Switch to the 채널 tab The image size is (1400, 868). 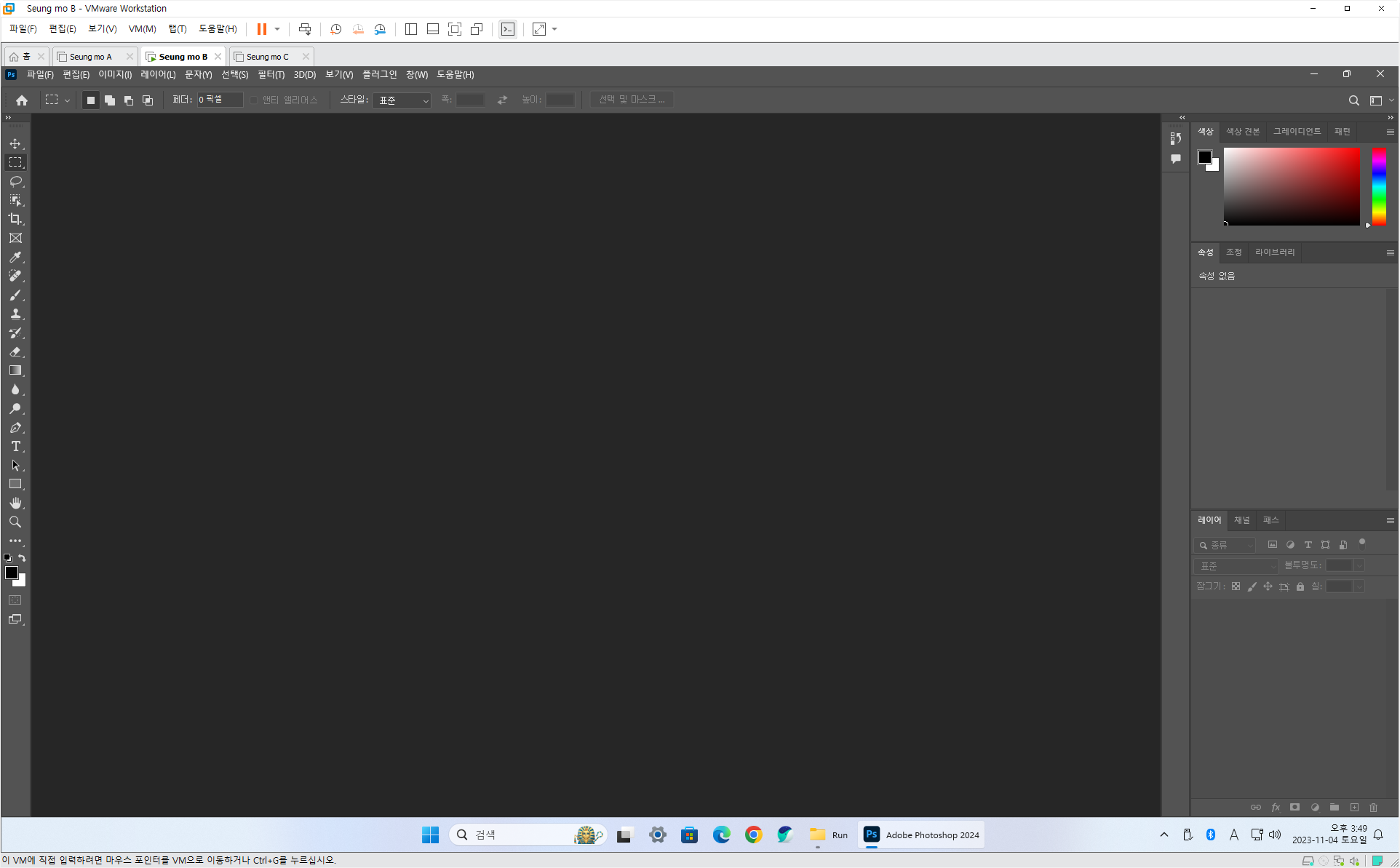tap(1241, 520)
